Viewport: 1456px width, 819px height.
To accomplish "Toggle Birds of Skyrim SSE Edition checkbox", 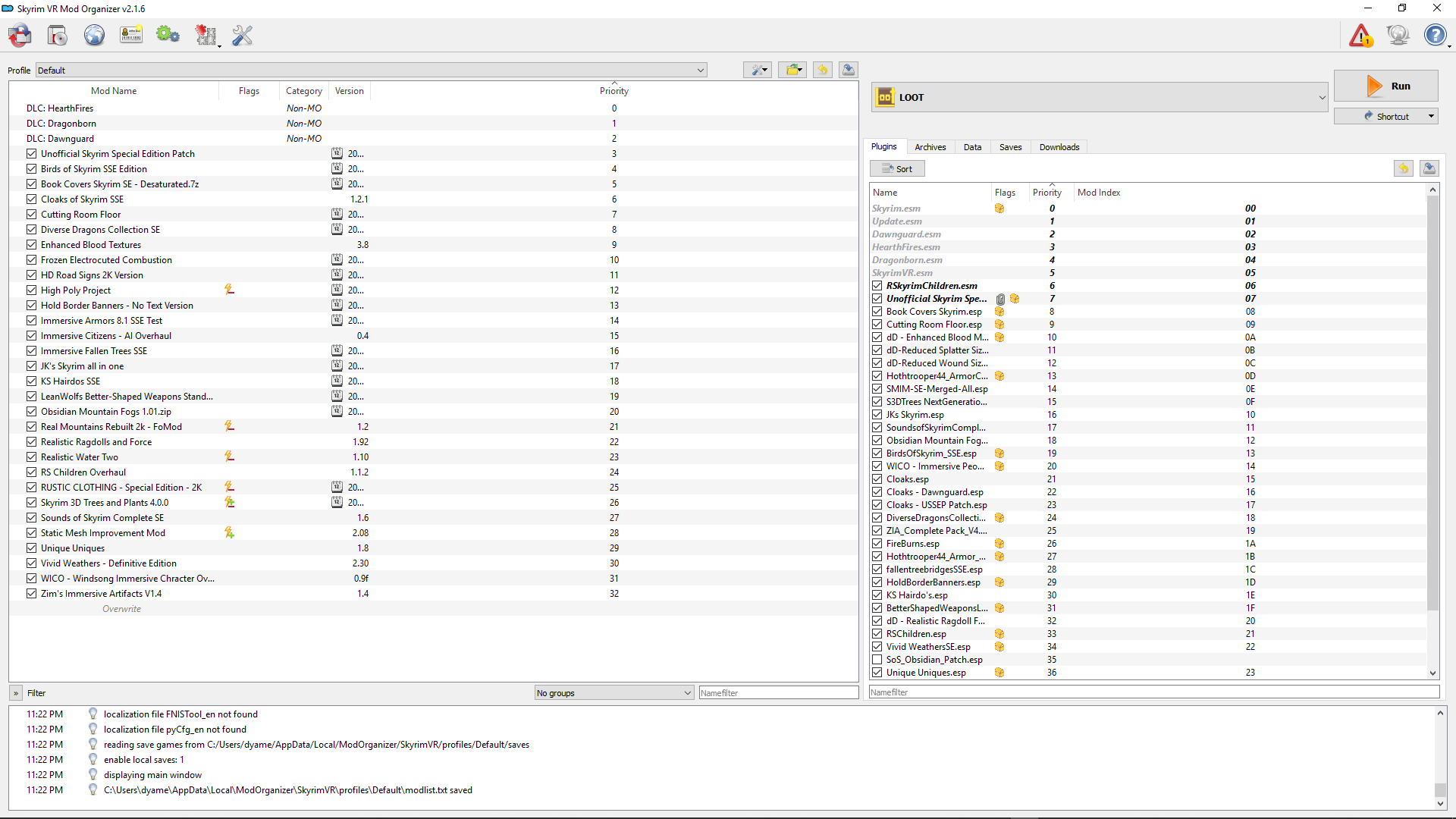I will [31, 168].
